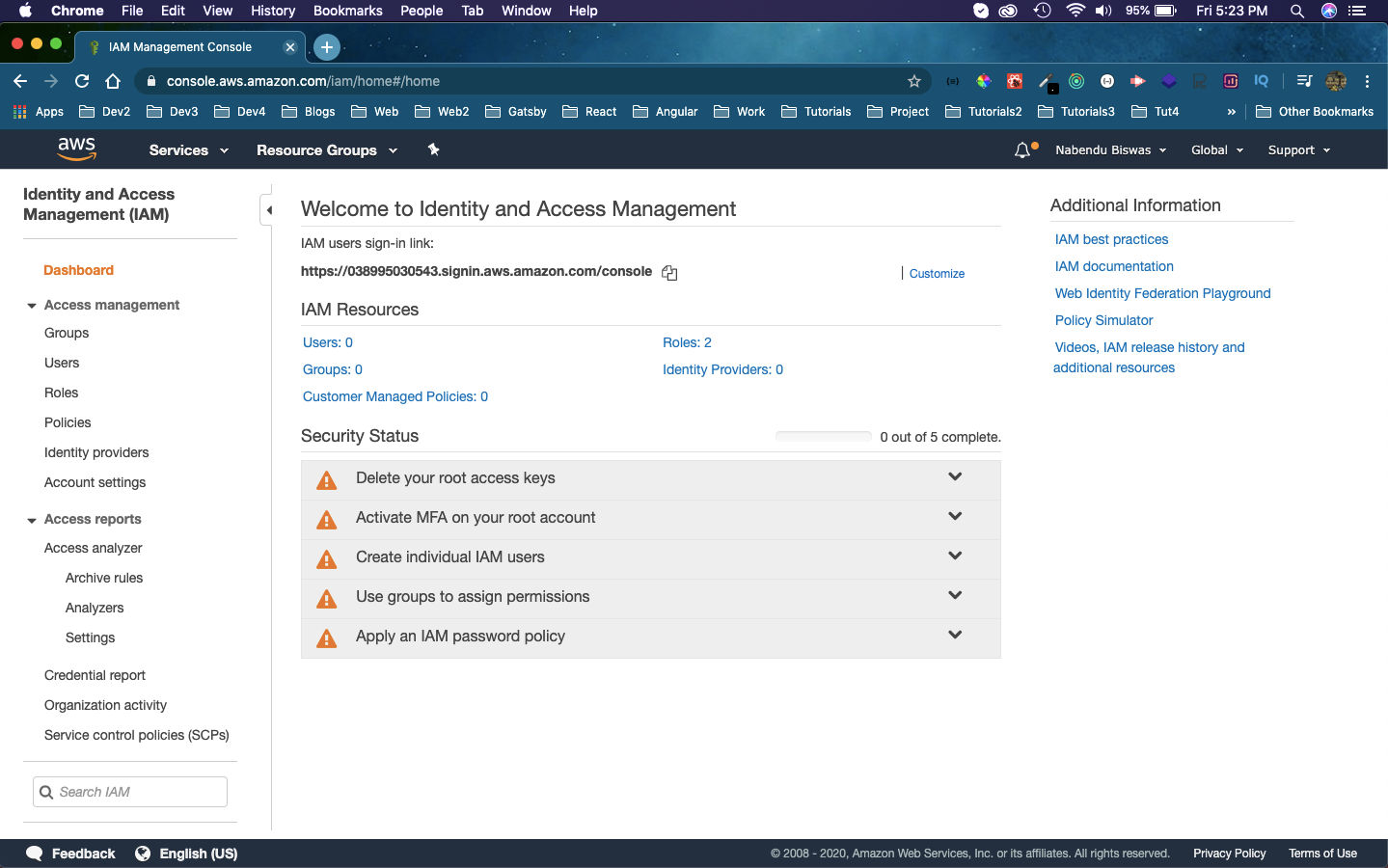Click the warning icon beside Use groups to assign permissions
This screenshot has width=1388, height=868.
[327, 599]
